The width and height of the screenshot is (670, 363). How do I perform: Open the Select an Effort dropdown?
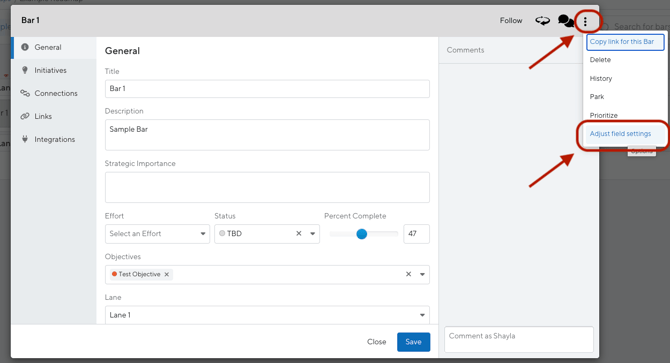coord(157,234)
